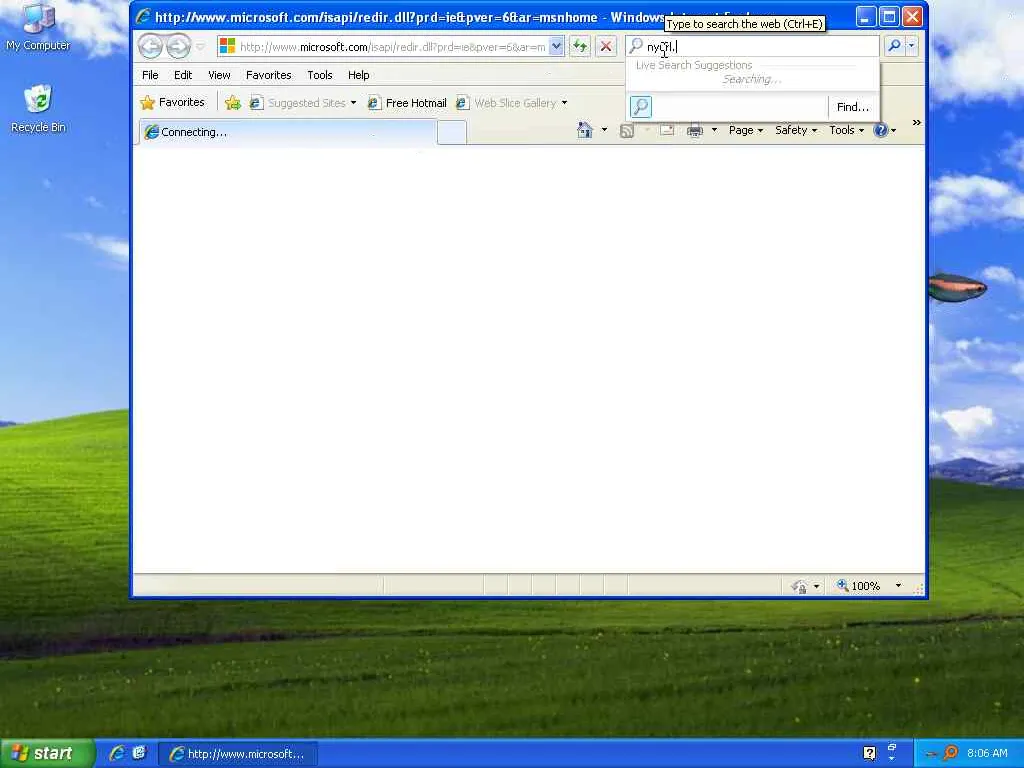Click the Read Mail envelope icon
The height and width of the screenshot is (768, 1024).
tap(667, 131)
